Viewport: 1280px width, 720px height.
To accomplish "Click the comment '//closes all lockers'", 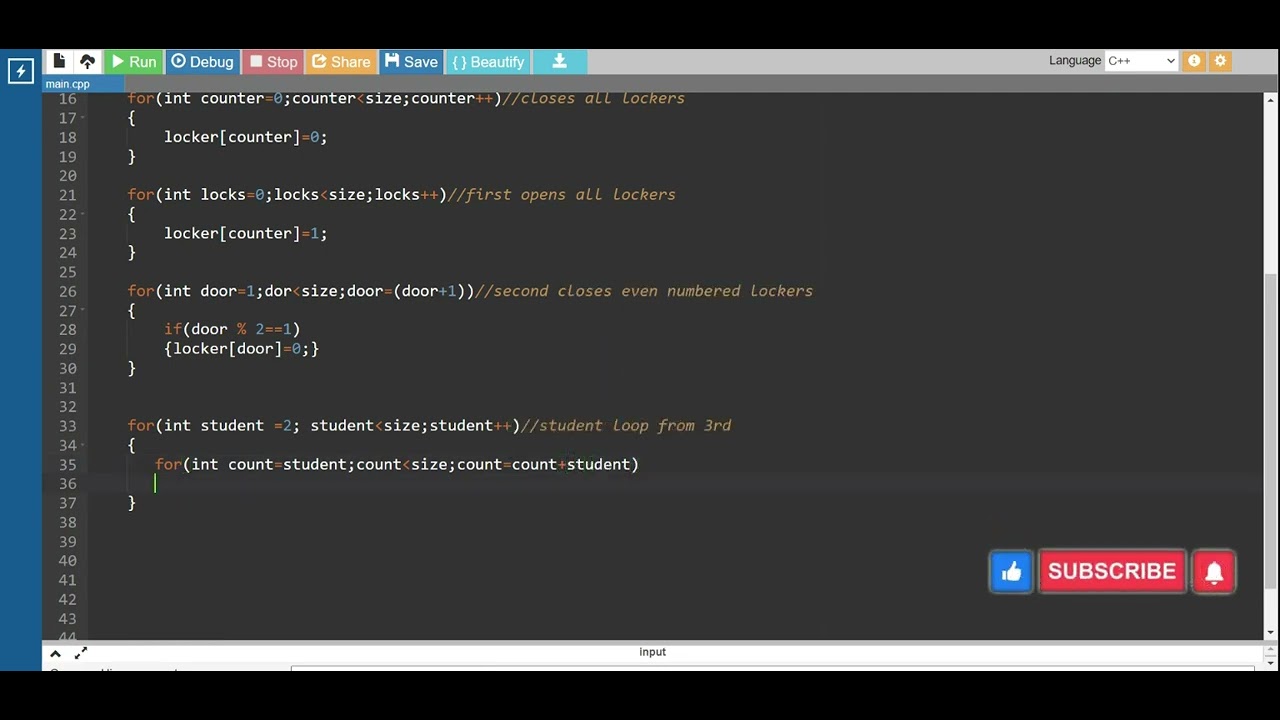I will (x=594, y=98).
